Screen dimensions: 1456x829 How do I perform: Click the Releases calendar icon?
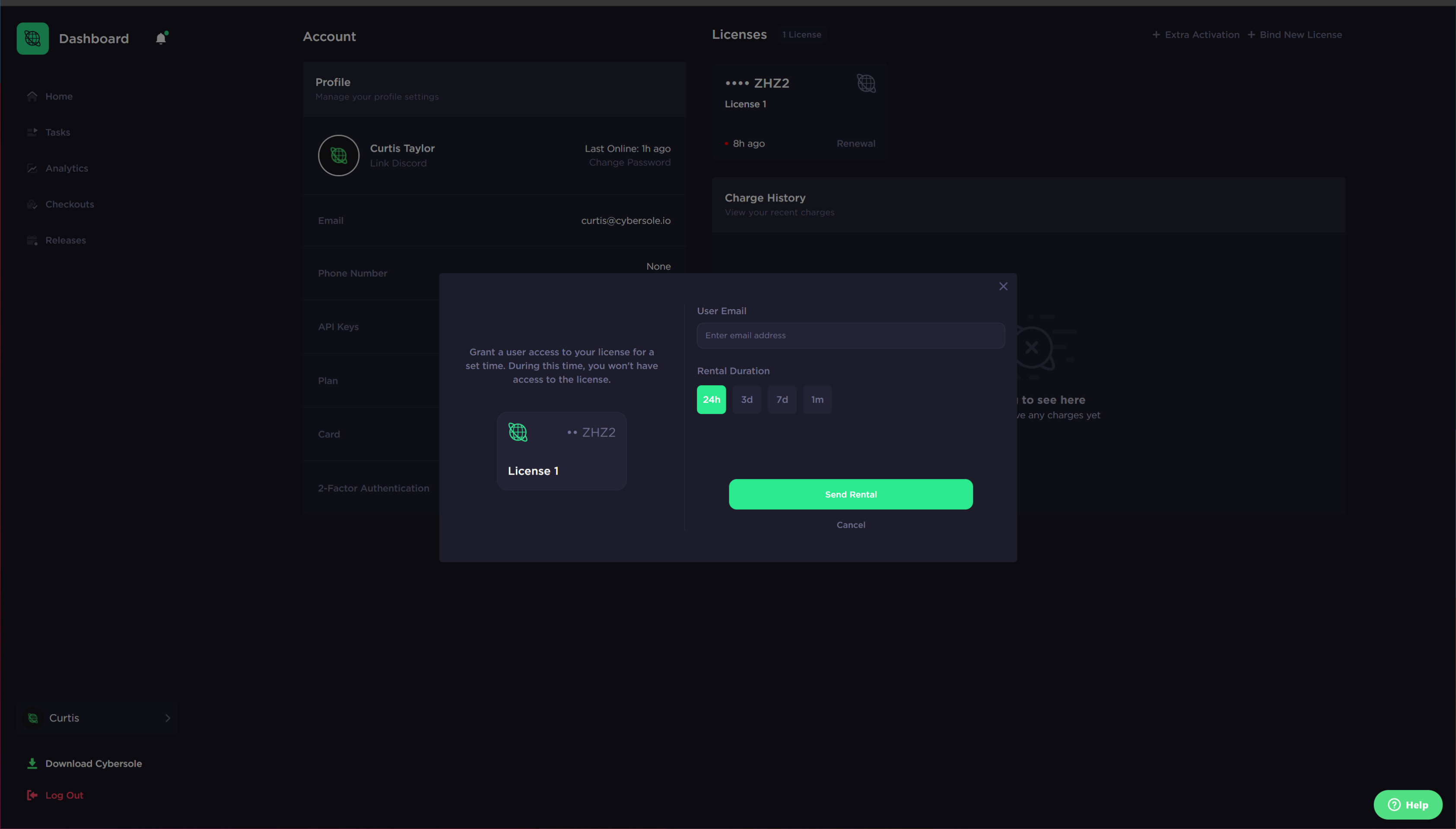(32, 240)
